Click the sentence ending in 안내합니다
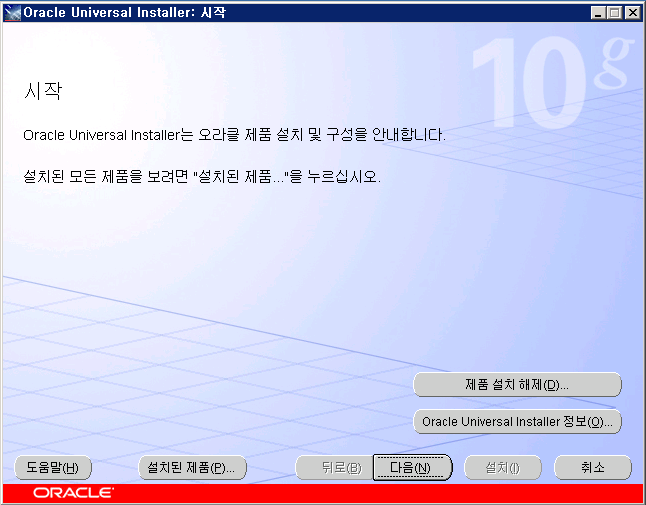This screenshot has height=505, width=646. (x=234, y=135)
